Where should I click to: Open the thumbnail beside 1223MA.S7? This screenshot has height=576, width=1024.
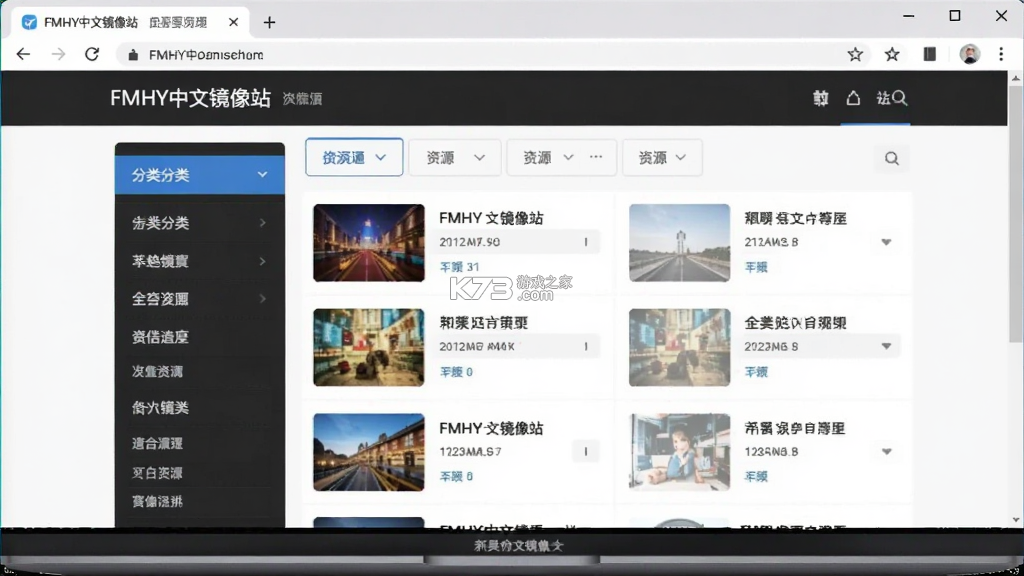point(369,452)
